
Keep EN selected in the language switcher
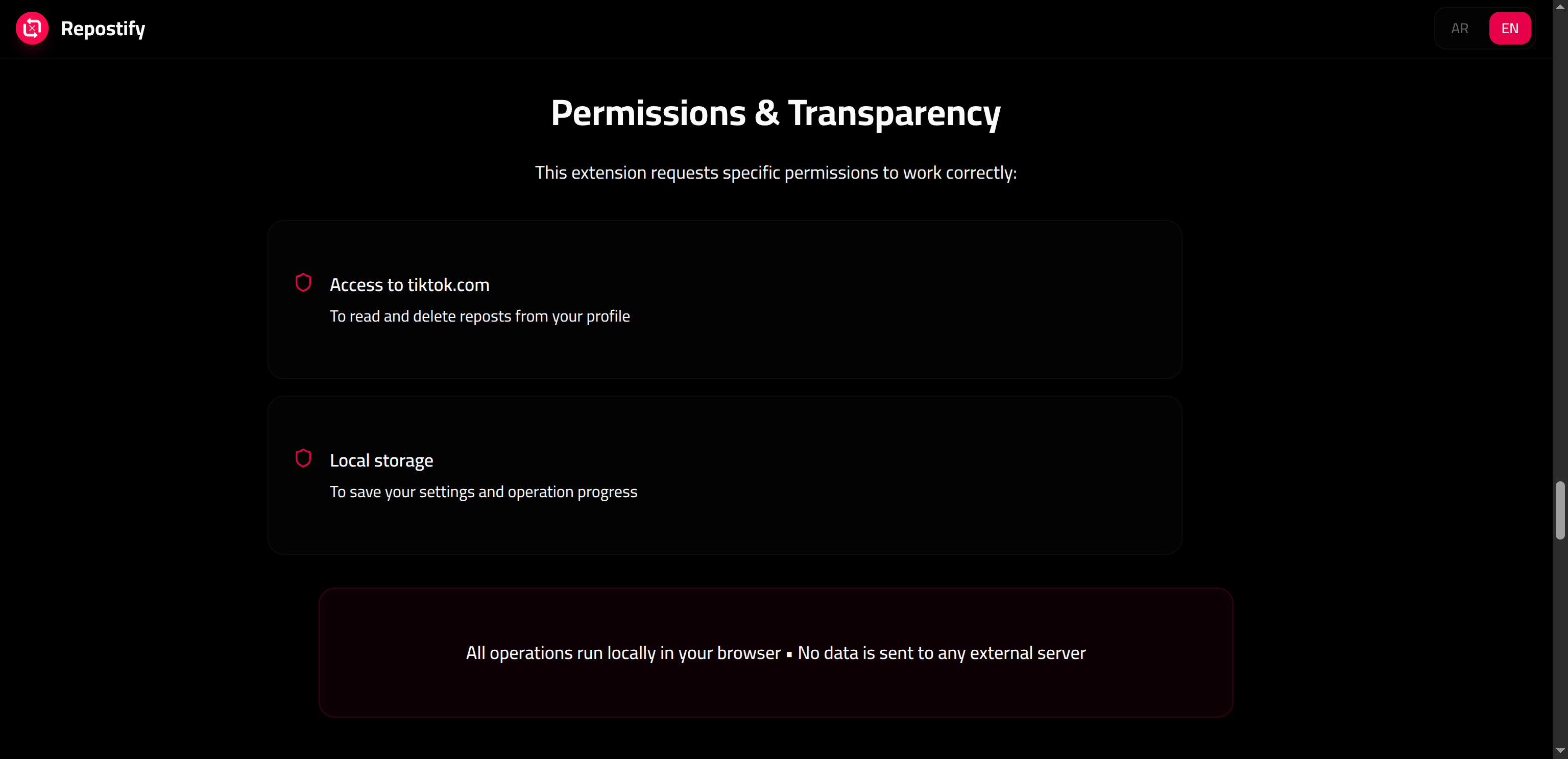[1510, 28]
